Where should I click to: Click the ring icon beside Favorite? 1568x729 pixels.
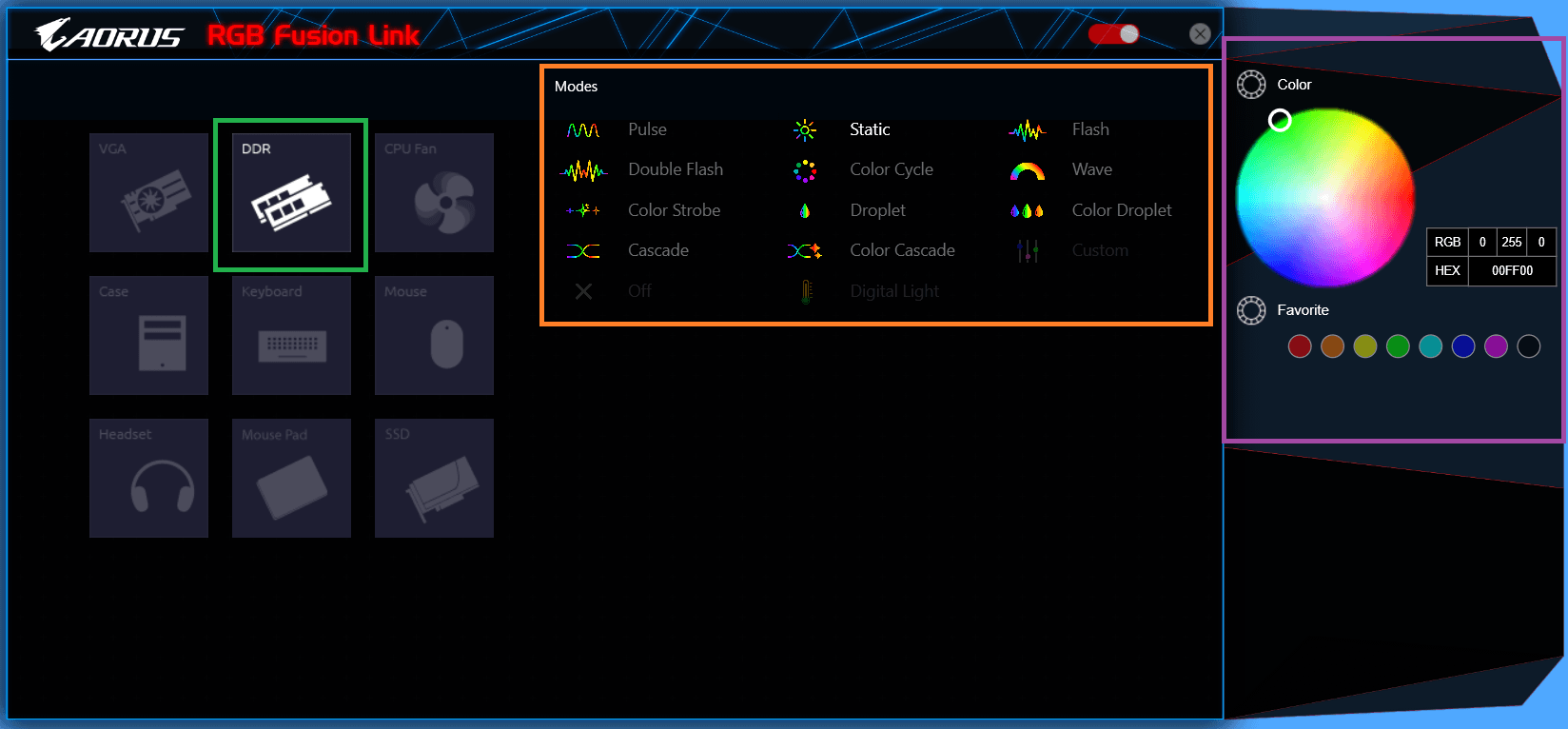click(1251, 310)
